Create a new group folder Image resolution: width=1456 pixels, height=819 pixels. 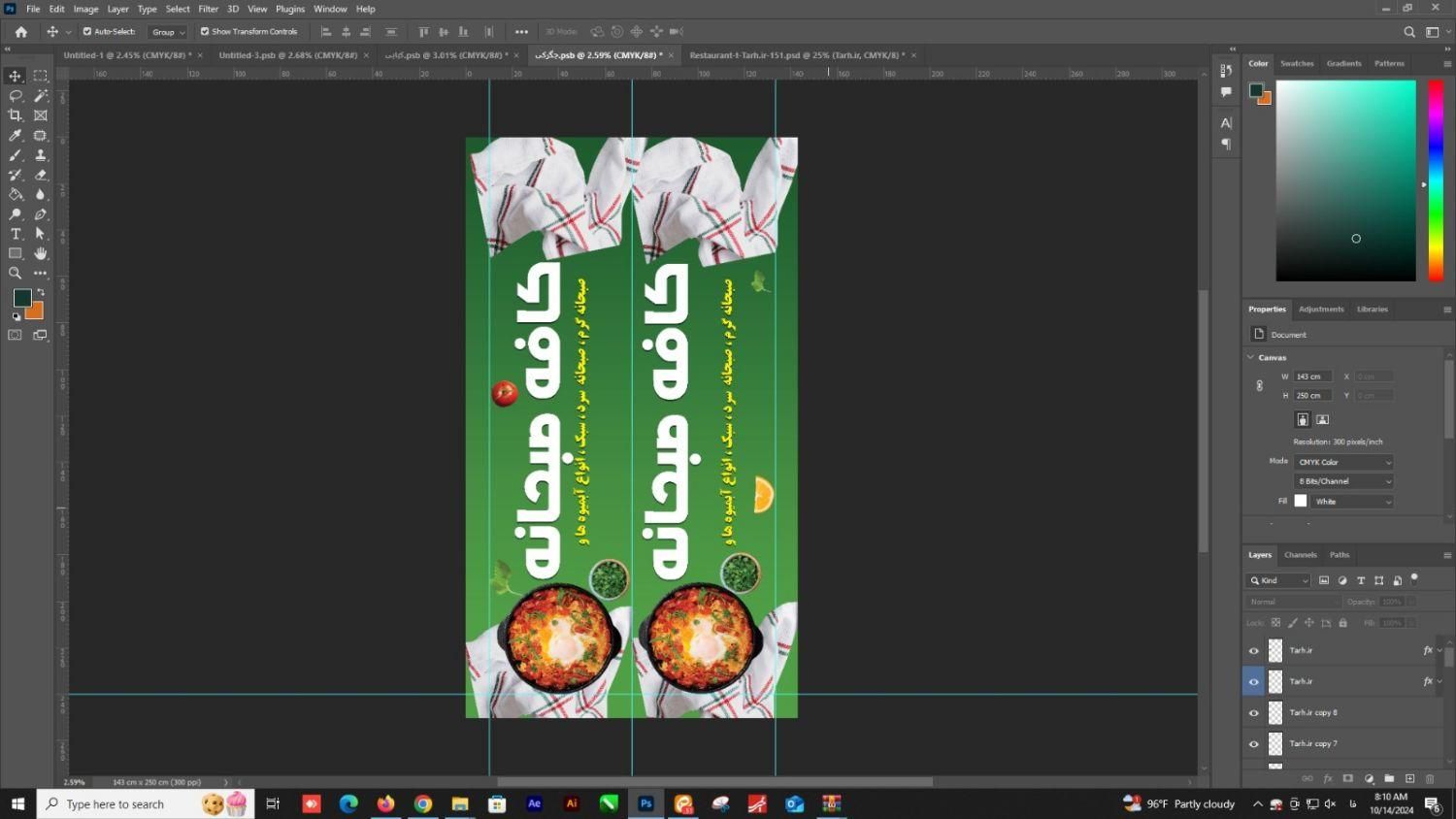click(1389, 778)
